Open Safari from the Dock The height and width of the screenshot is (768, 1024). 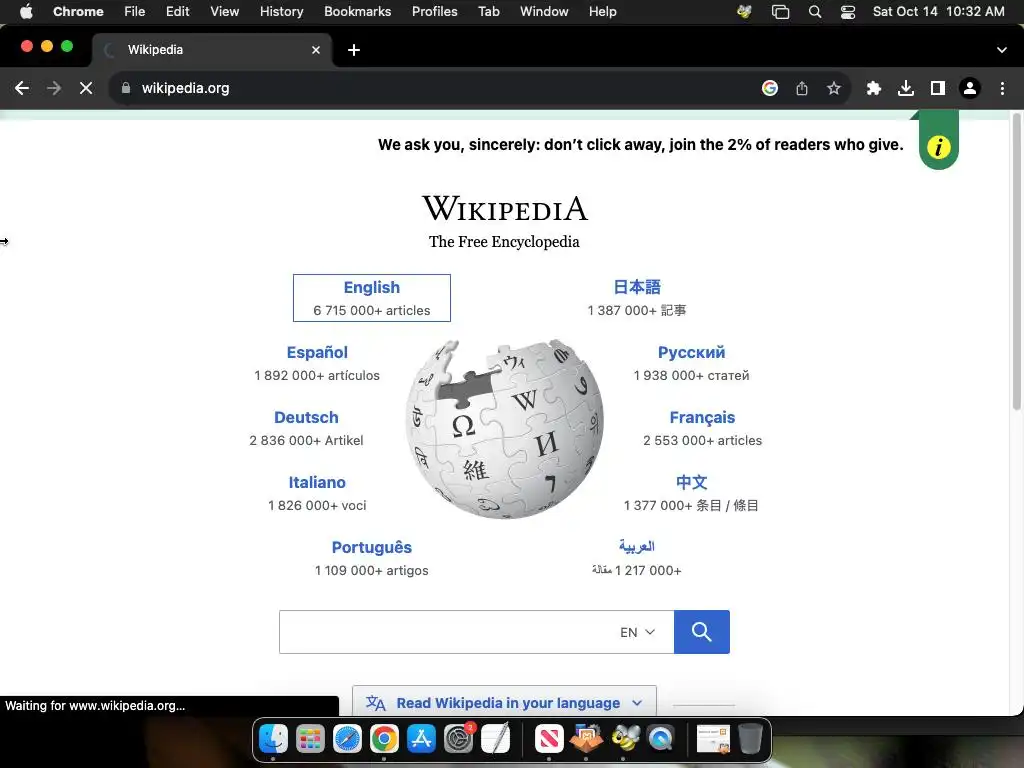tap(347, 739)
